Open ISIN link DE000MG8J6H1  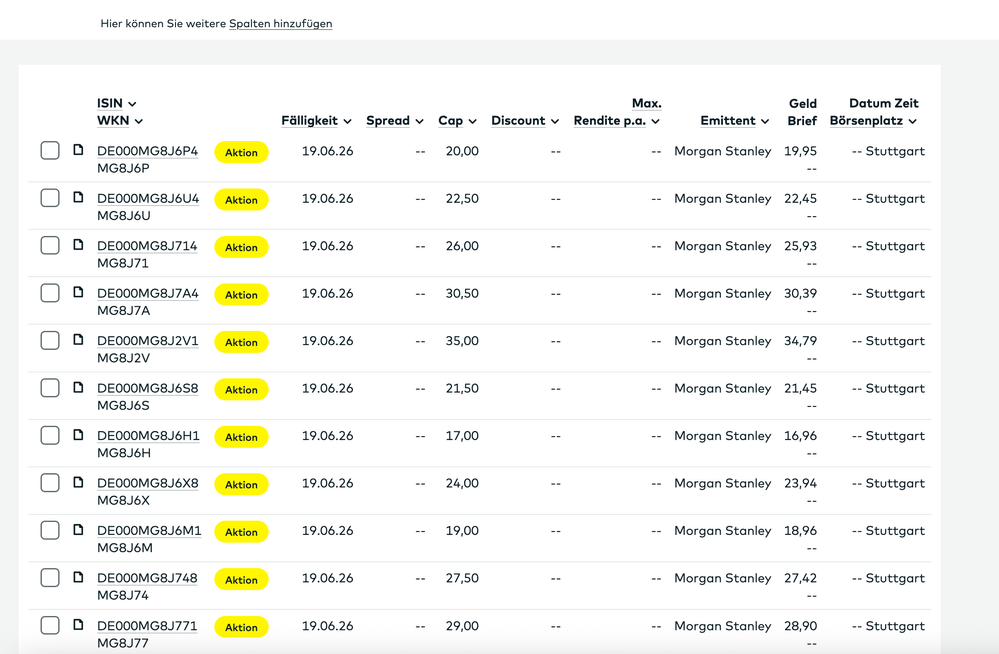pyautogui.click(x=148, y=436)
